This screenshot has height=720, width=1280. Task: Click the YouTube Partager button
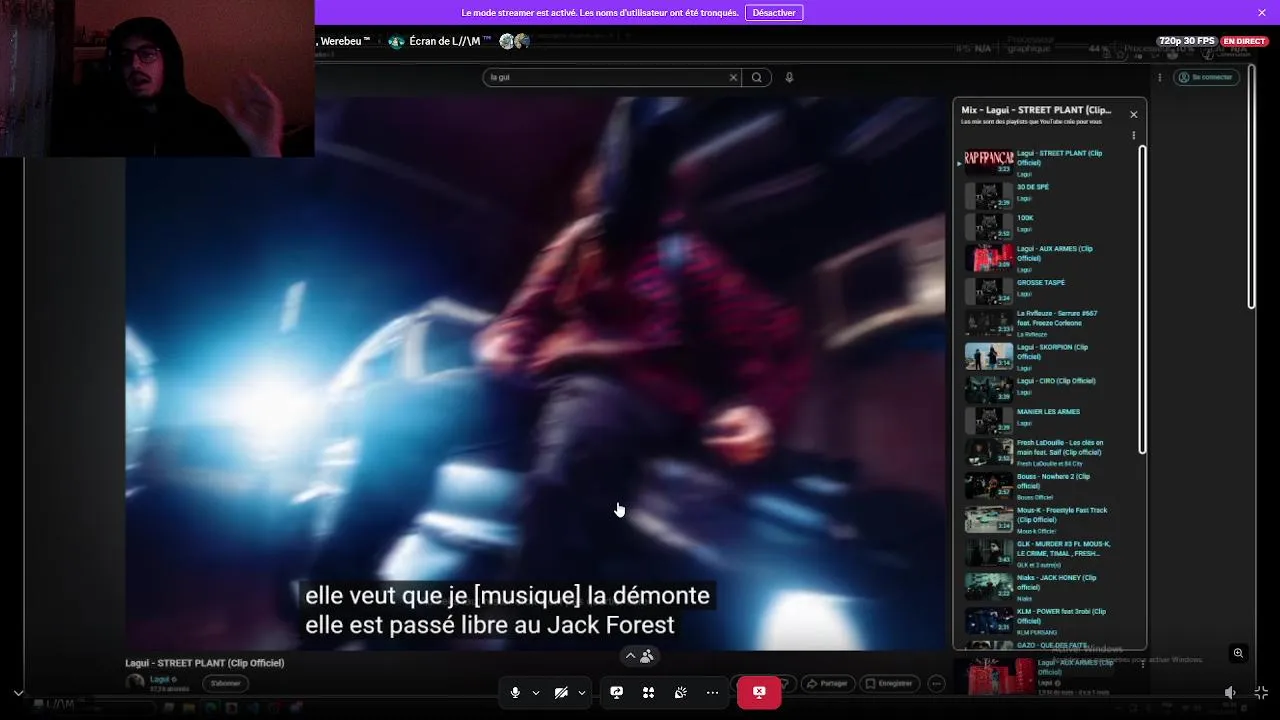coord(827,683)
